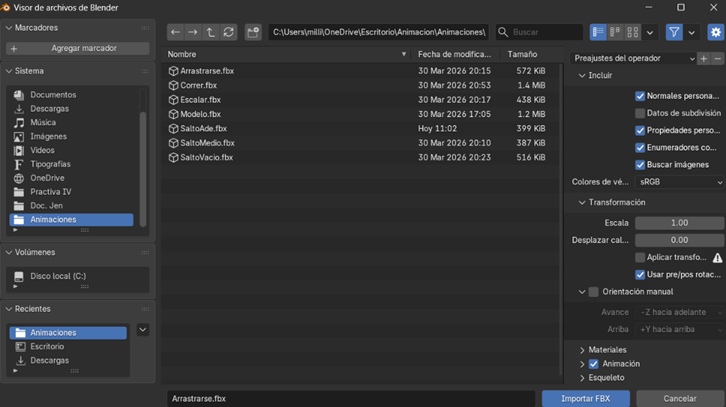
Task: Switch to horizontal list display mode
Action: (615, 32)
